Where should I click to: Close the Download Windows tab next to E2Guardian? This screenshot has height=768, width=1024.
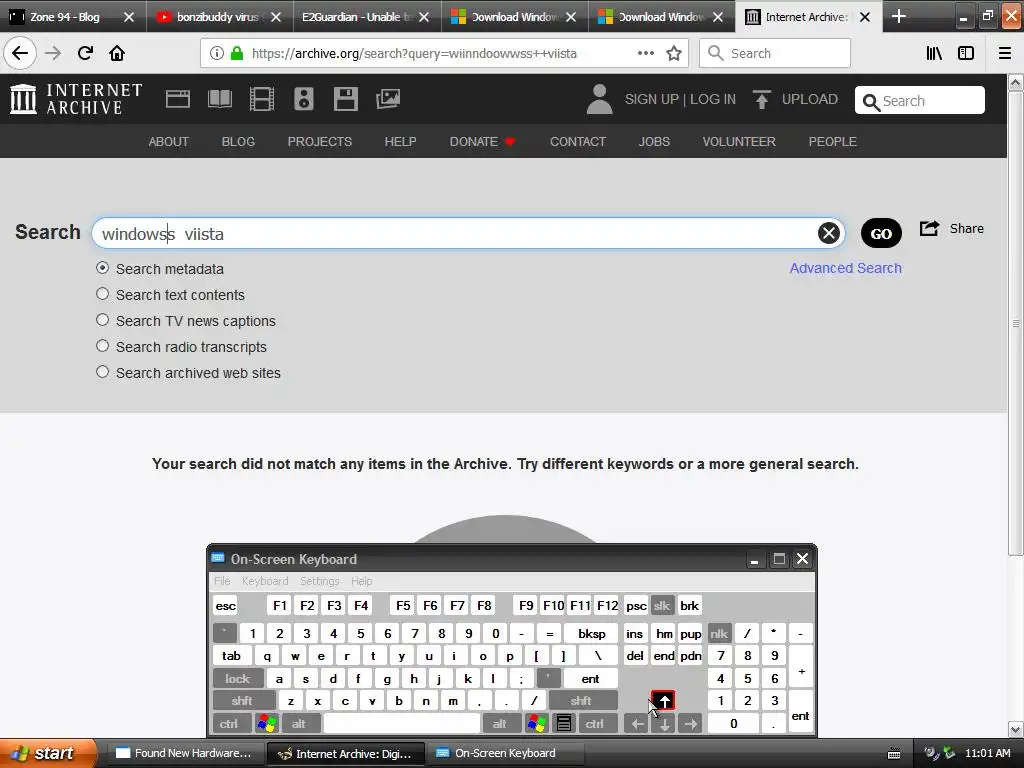pos(571,16)
